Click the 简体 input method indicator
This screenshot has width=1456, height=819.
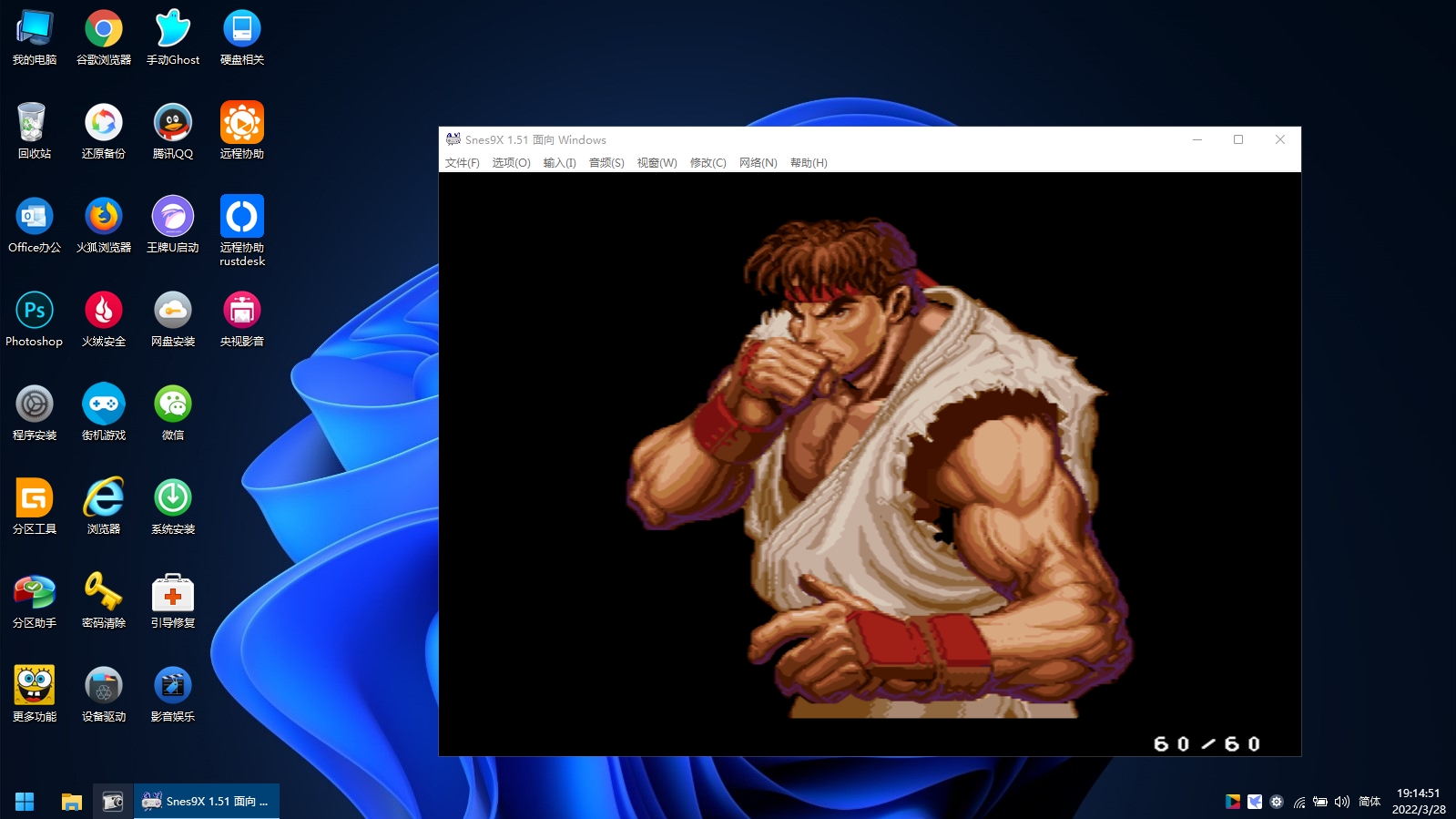[x=1369, y=802]
